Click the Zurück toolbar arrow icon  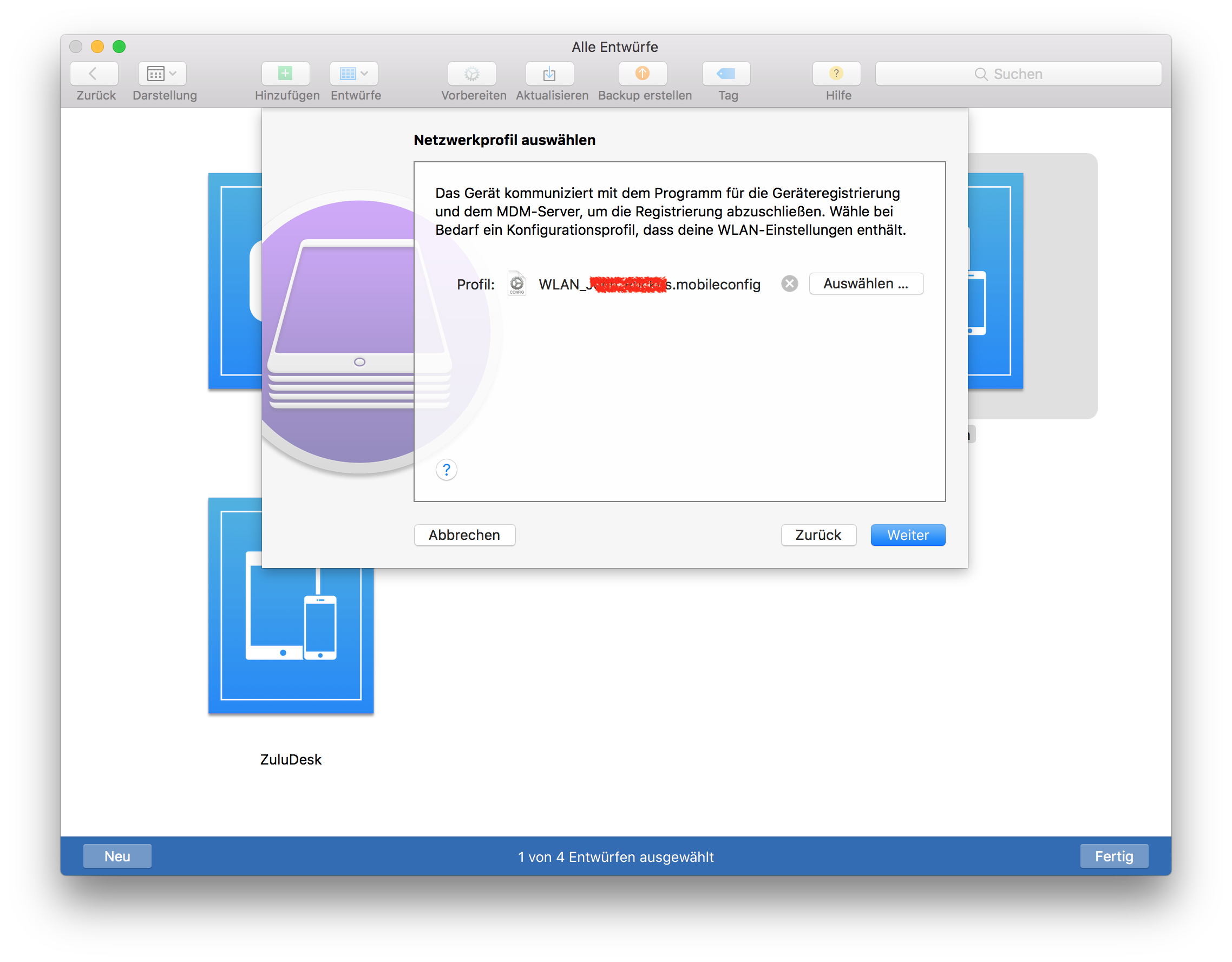click(x=94, y=74)
